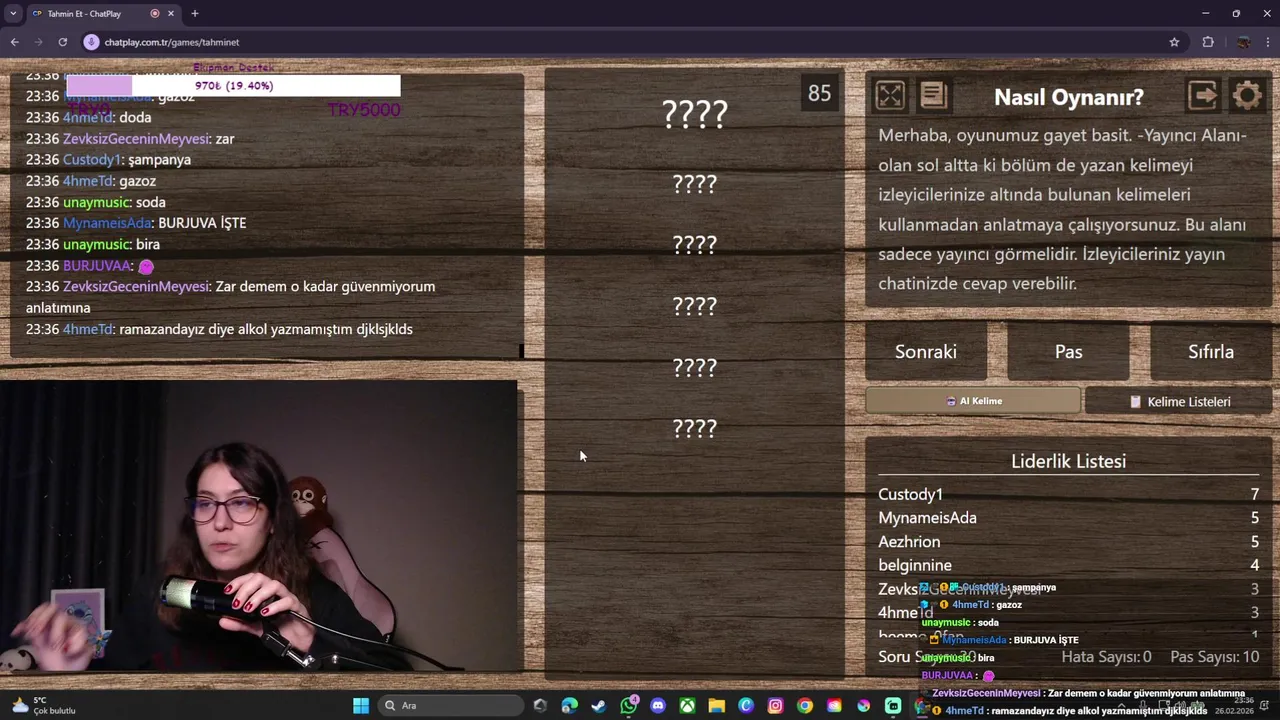
Task: Click the webcam video feed
Action: click(x=259, y=526)
